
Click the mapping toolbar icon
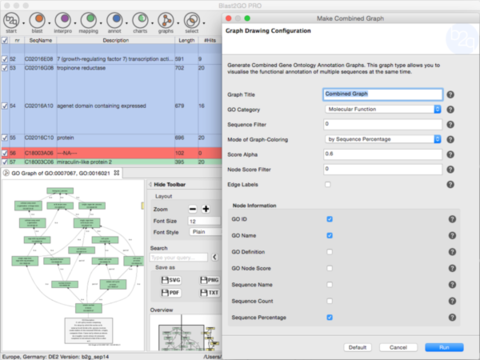(x=88, y=21)
